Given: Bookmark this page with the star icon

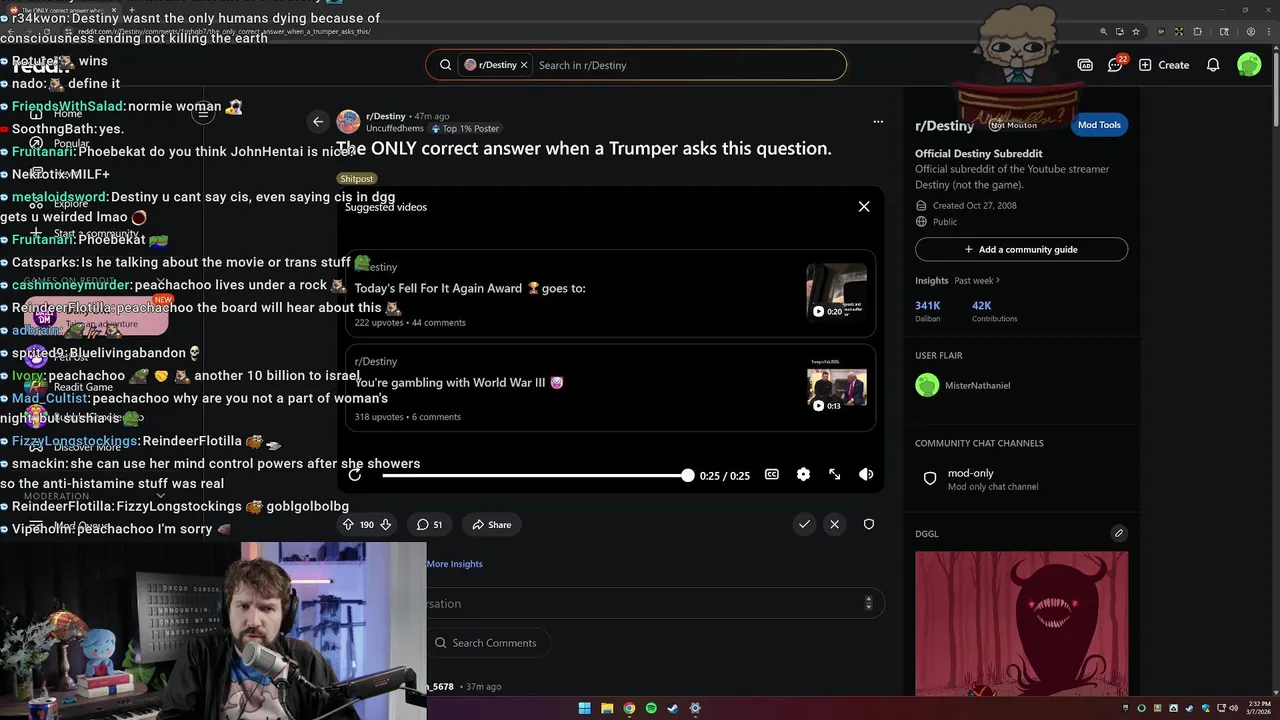Looking at the screenshot, I should tap(1135, 32).
